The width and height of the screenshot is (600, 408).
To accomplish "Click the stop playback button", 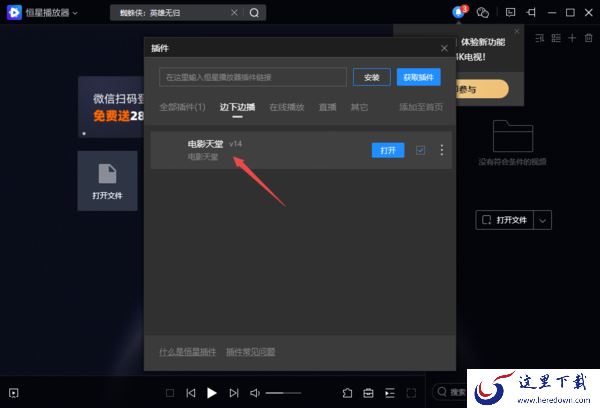I will pyautogui.click(x=170, y=393).
